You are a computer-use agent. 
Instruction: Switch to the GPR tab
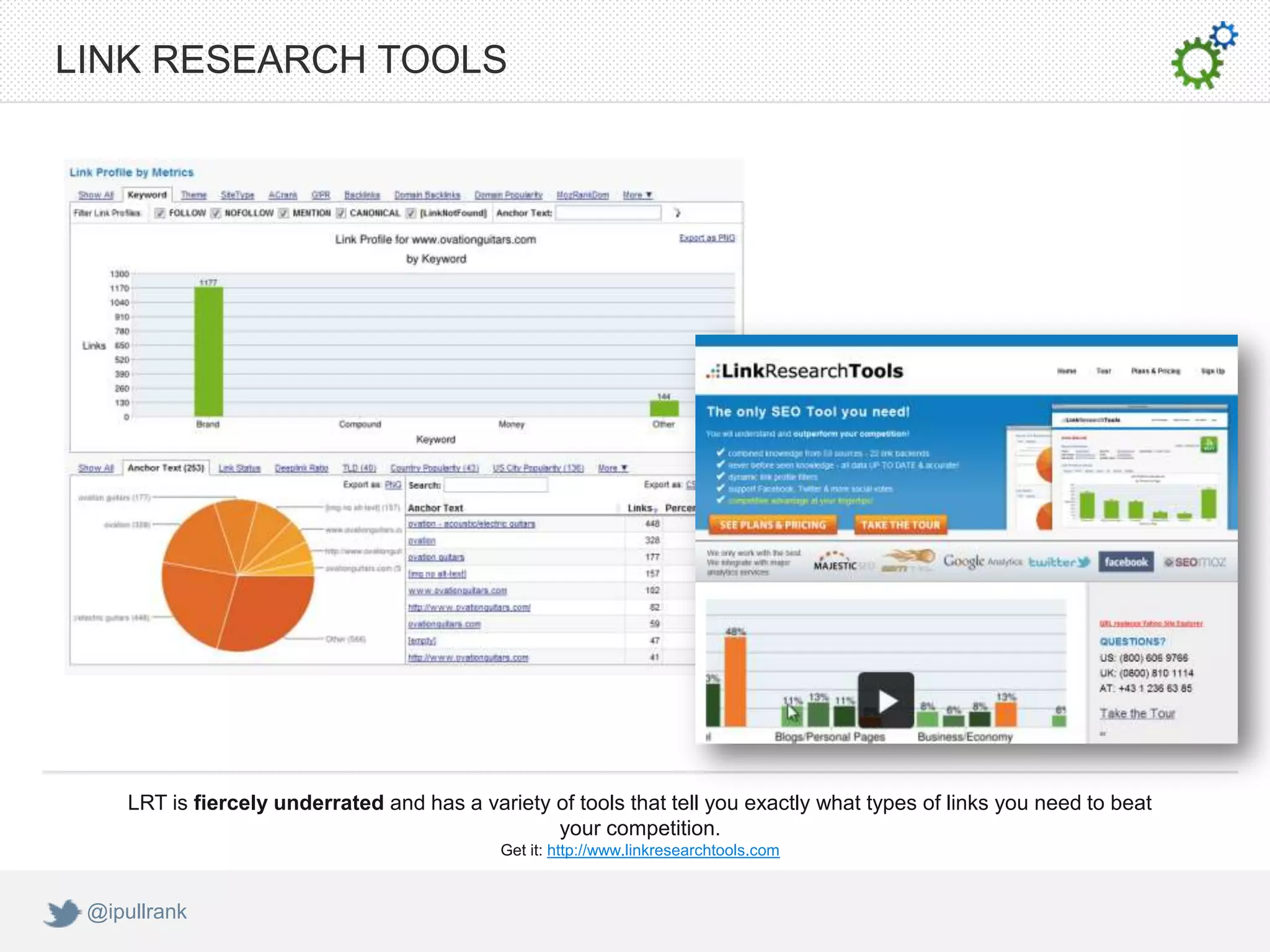321,195
